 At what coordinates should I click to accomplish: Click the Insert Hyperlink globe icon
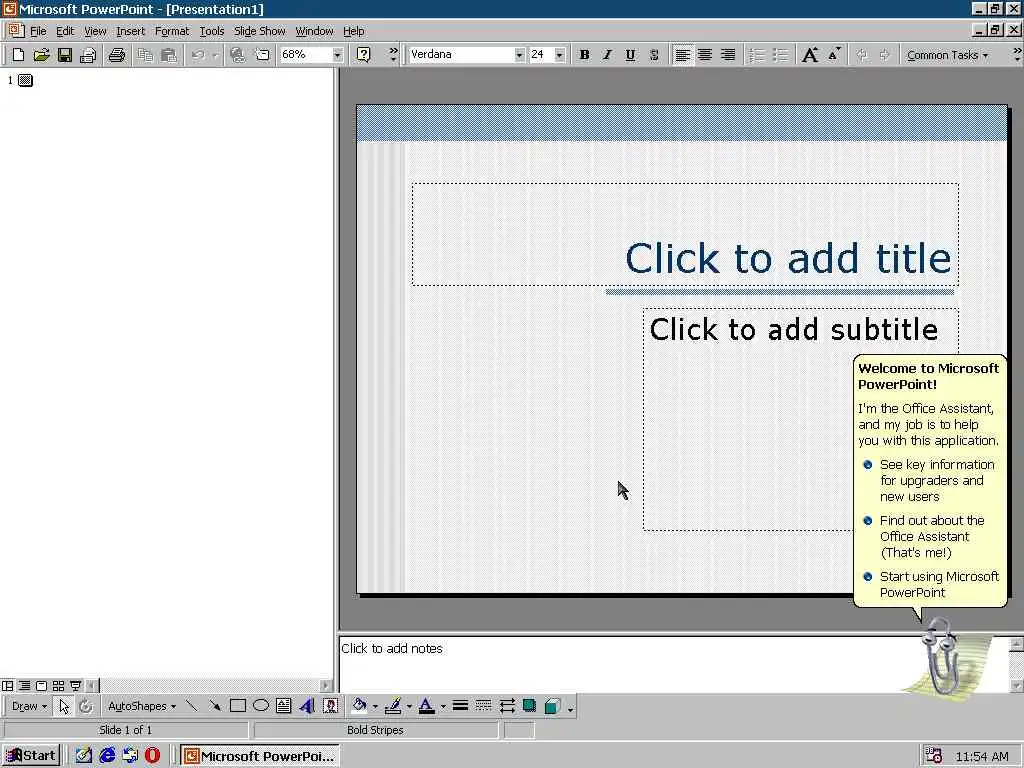click(238, 55)
